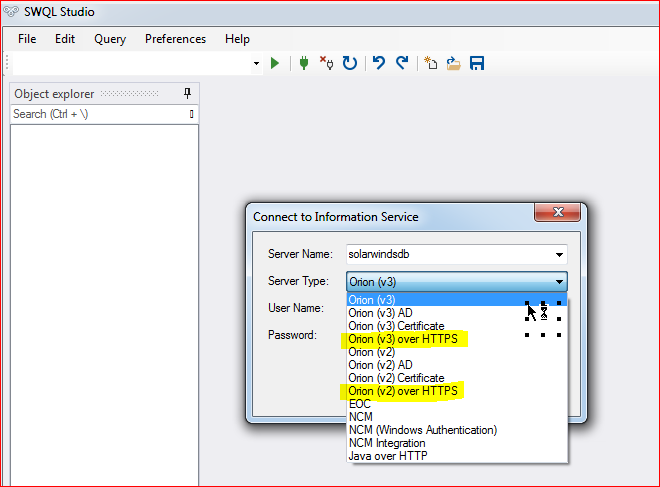
Task: Select NCM Integration option
Action: coord(457,443)
